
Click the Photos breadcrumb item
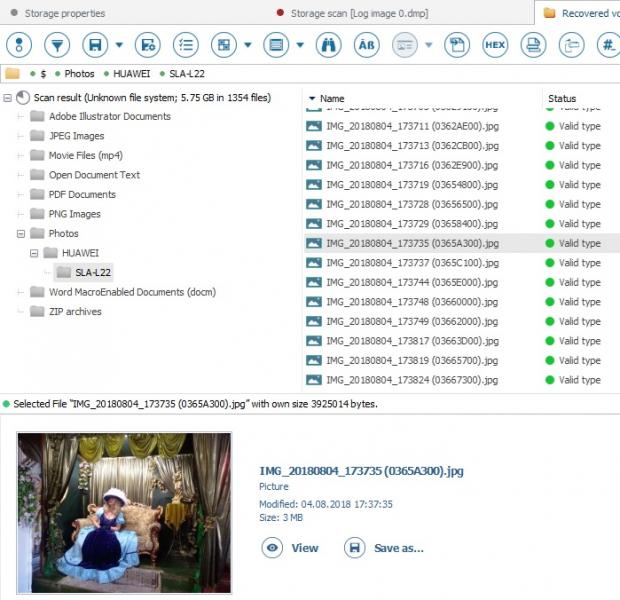pyautogui.click(x=79, y=74)
